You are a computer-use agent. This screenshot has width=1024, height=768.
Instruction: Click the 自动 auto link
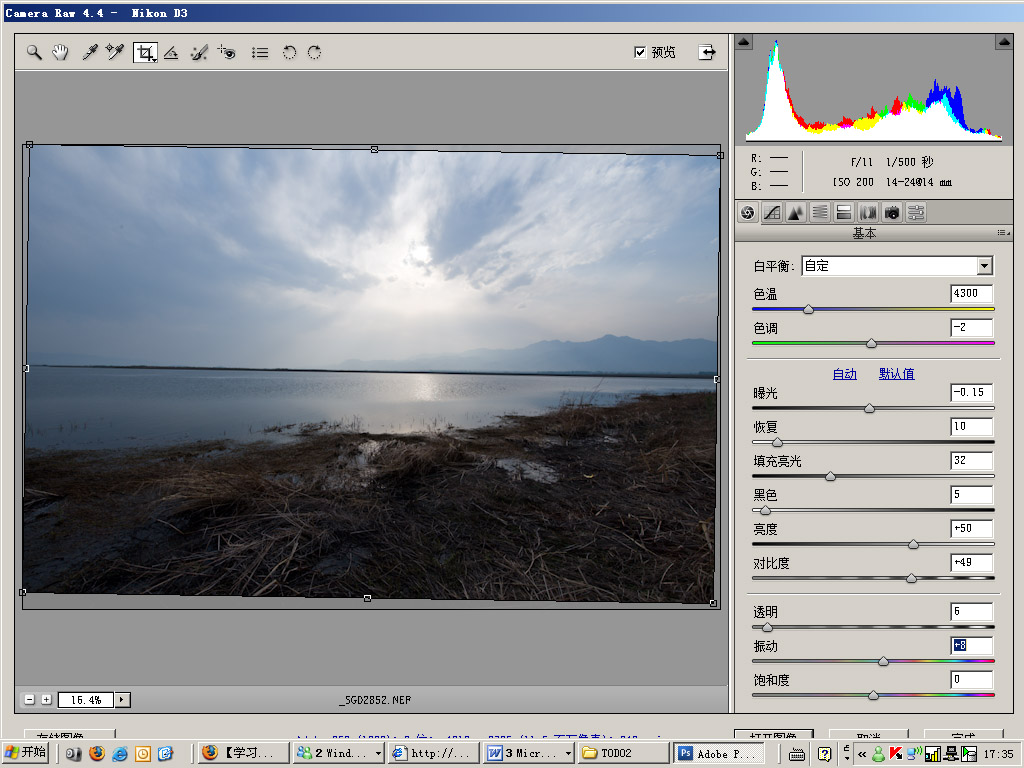click(844, 374)
